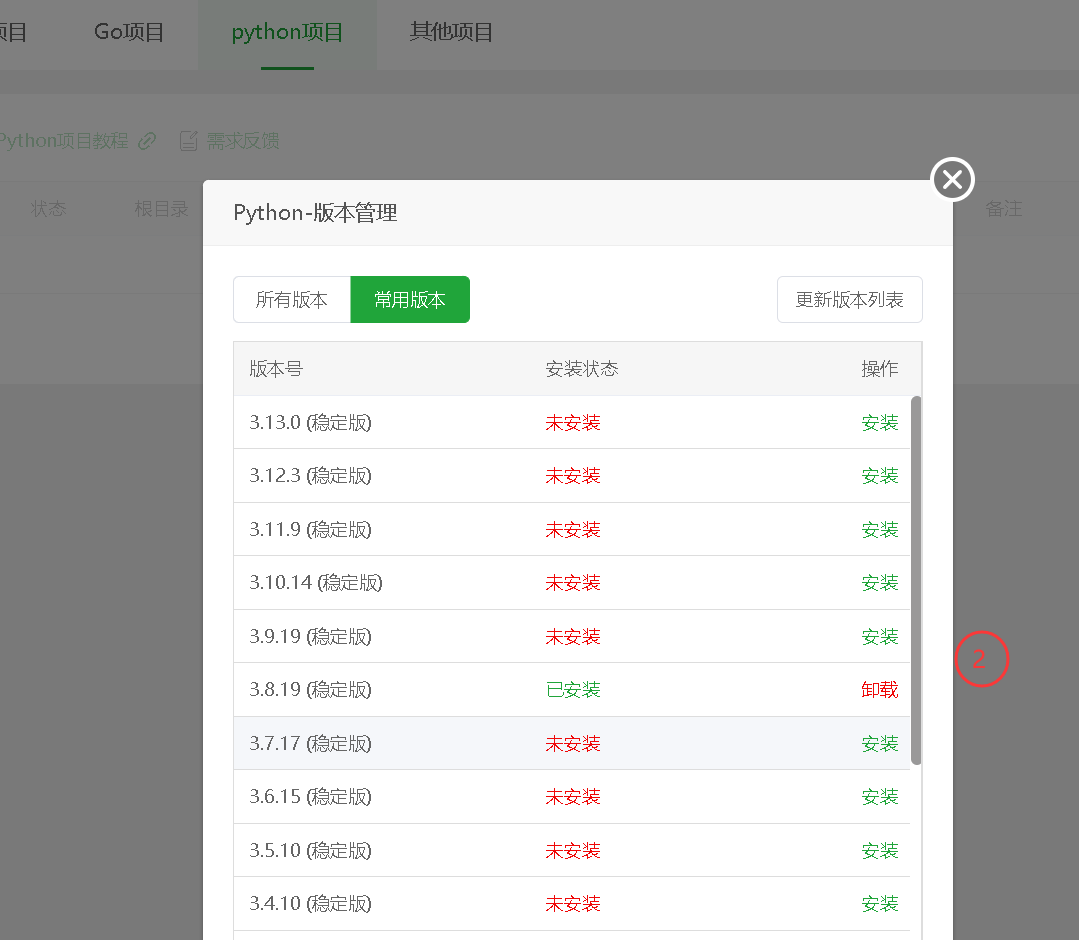Select the 3.6.15 (稳定版) version text
The width and height of the screenshot is (1079, 940).
coord(310,797)
